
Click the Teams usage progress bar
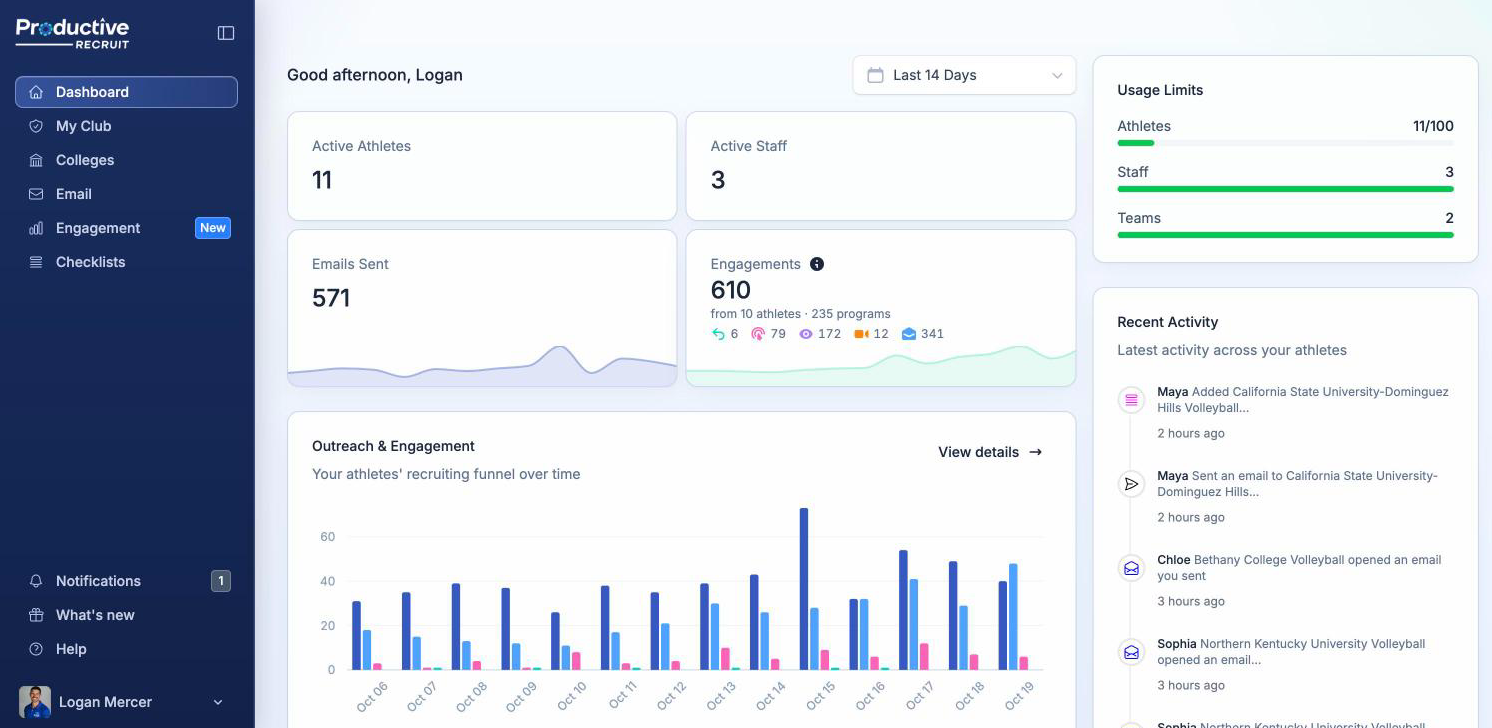(x=1285, y=235)
